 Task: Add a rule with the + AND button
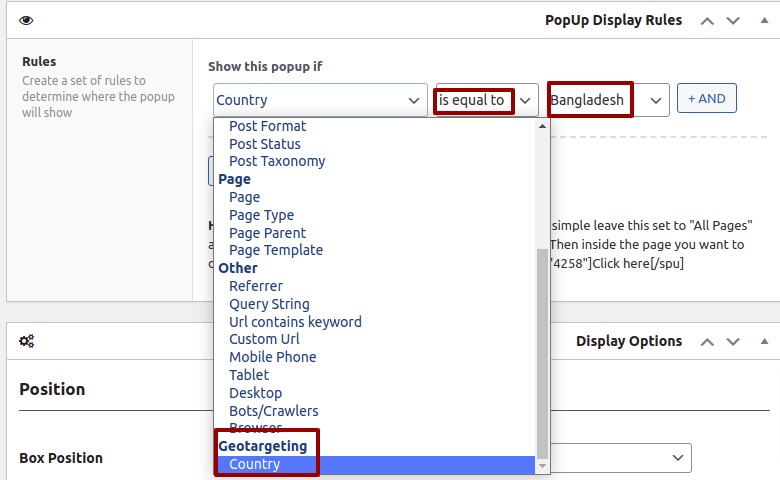click(706, 98)
